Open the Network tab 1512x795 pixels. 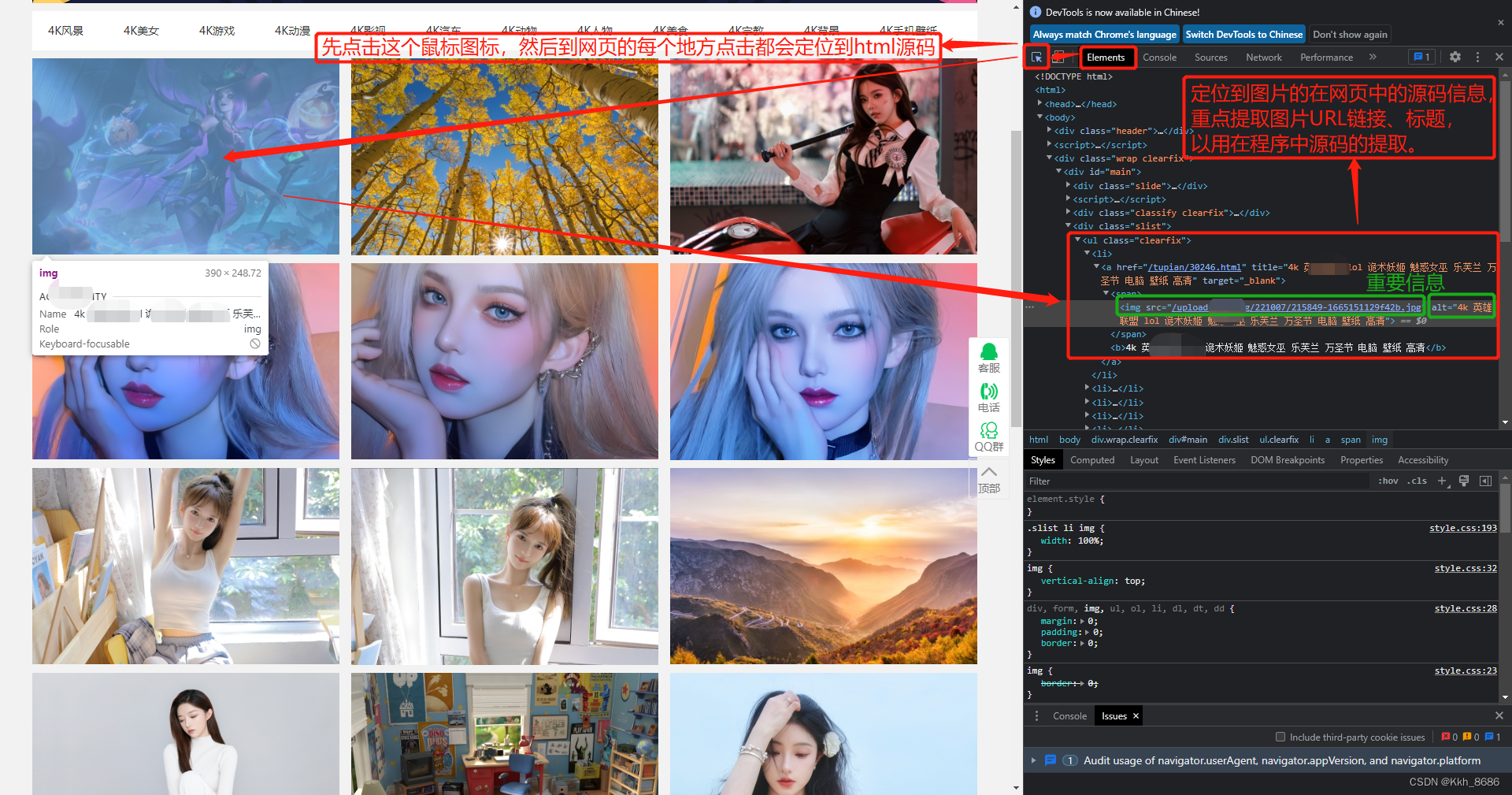[1264, 58]
